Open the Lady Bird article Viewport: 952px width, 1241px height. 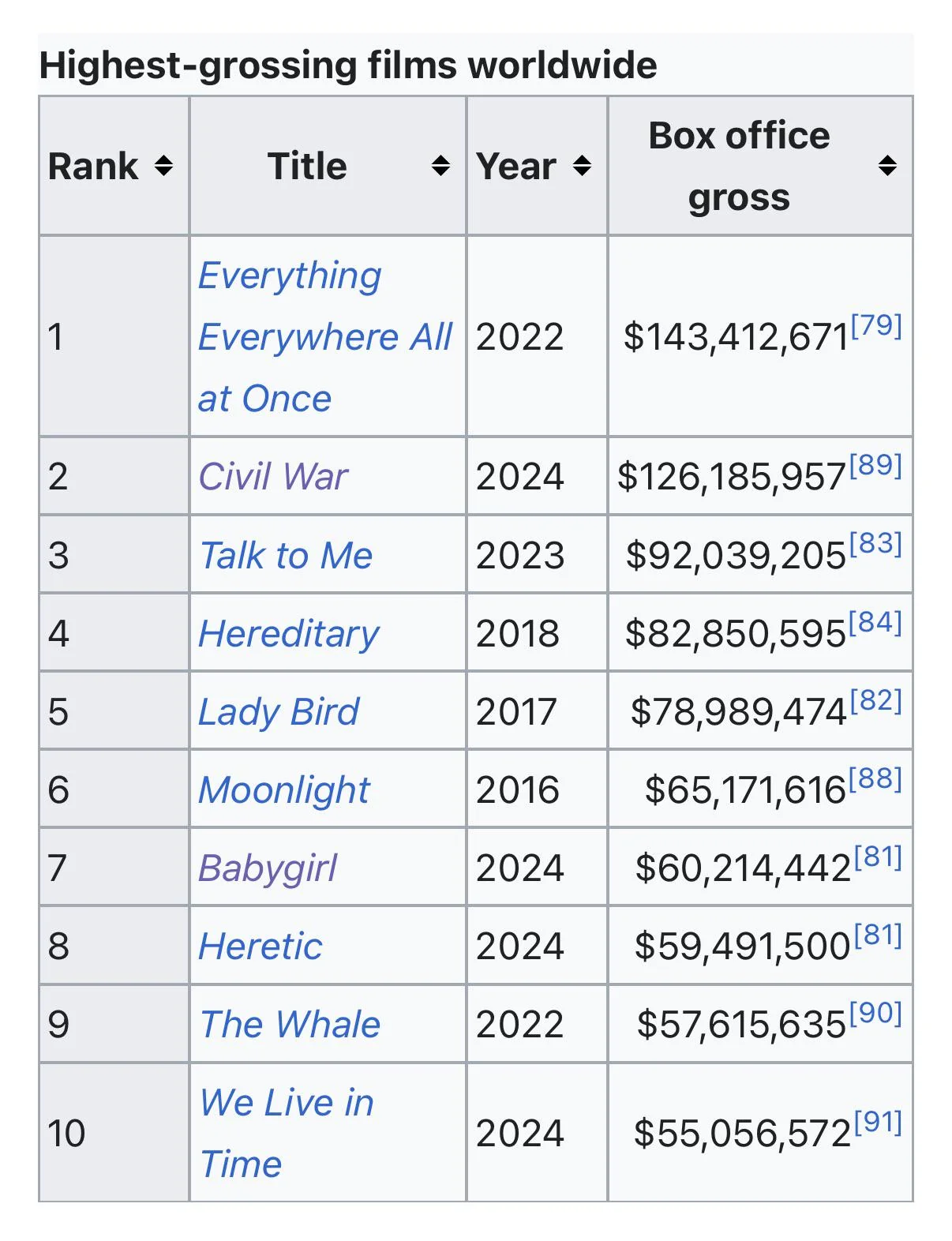click(277, 712)
